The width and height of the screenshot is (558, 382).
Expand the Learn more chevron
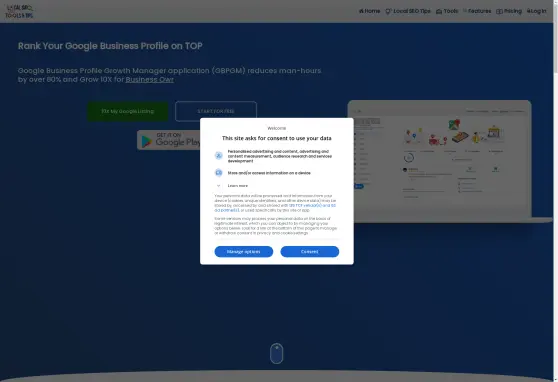point(219,185)
